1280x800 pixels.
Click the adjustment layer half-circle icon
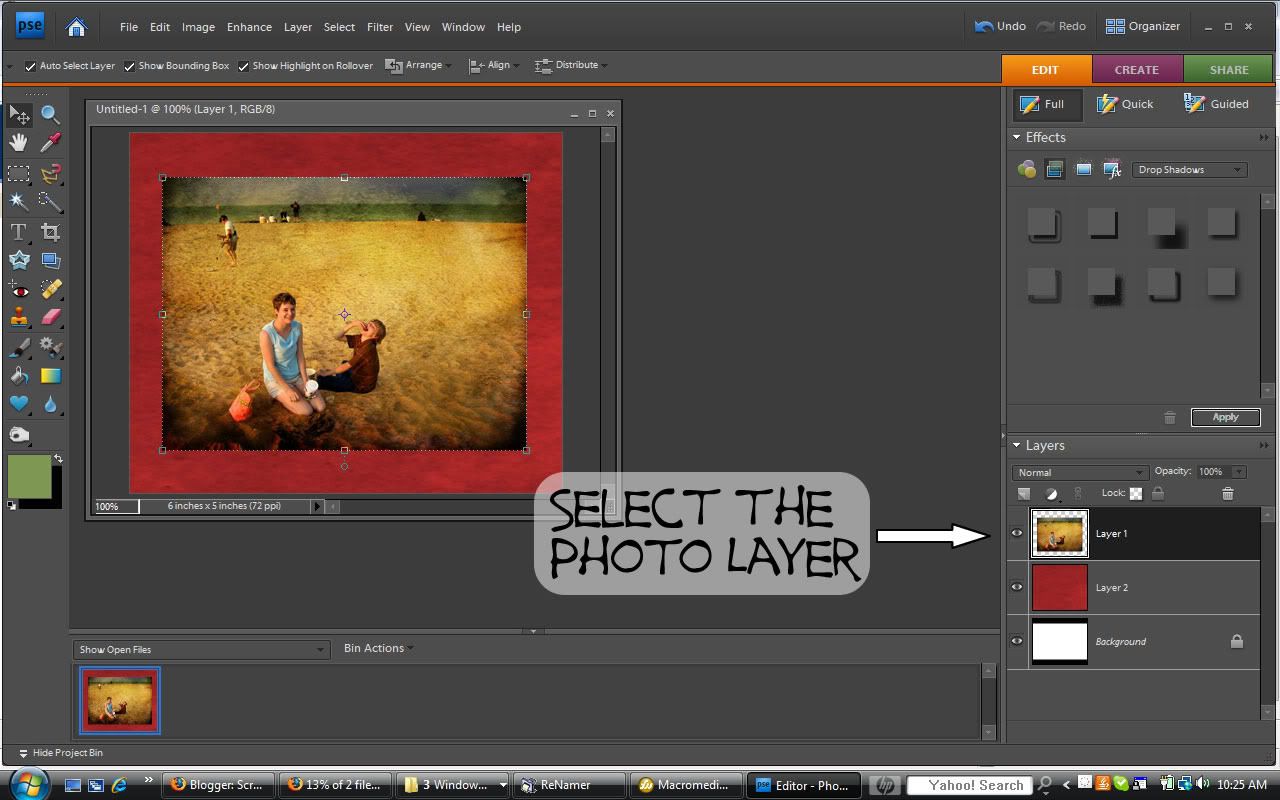coord(1051,494)
